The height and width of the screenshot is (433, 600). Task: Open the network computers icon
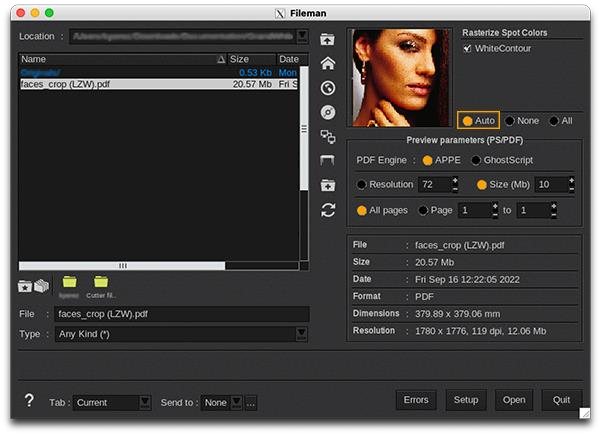pos(327,137)
